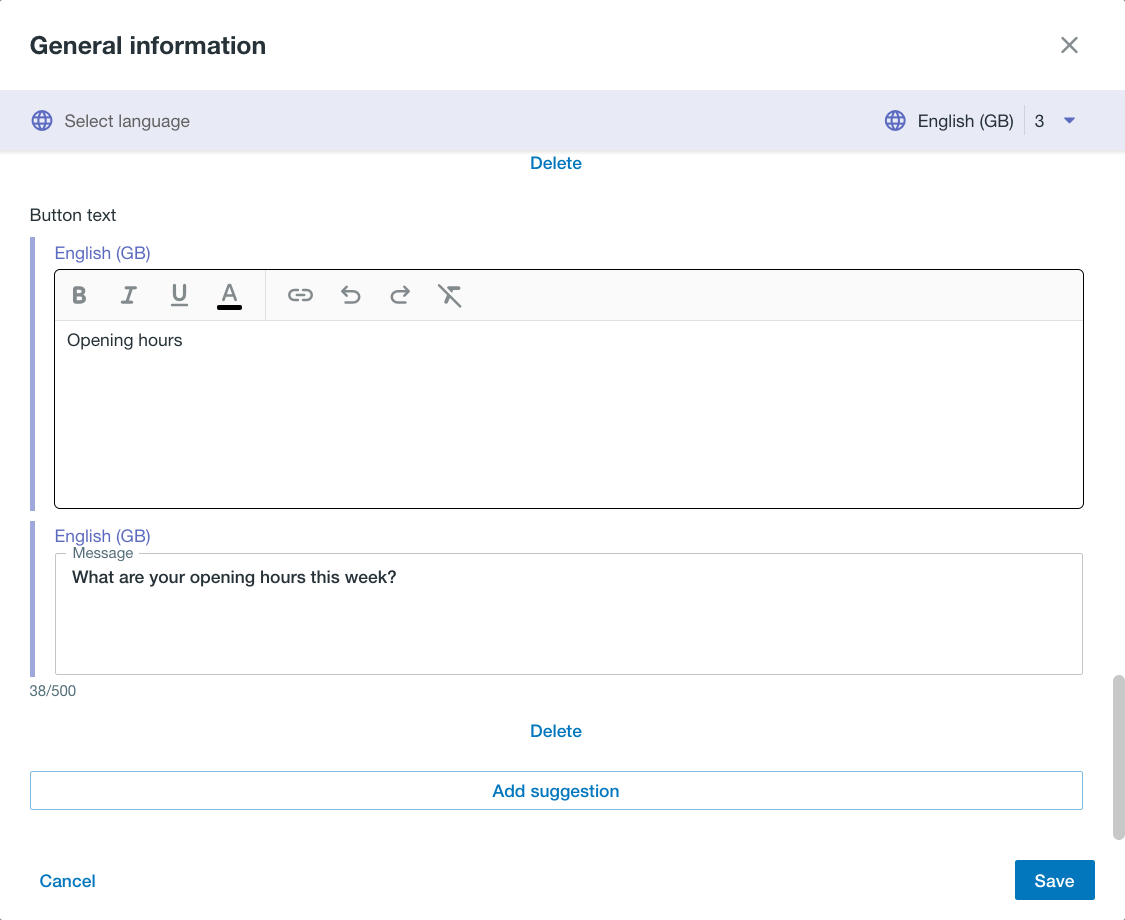Open the English (GB) language selector
The image size is (1125, 920).
pos(965,121)
